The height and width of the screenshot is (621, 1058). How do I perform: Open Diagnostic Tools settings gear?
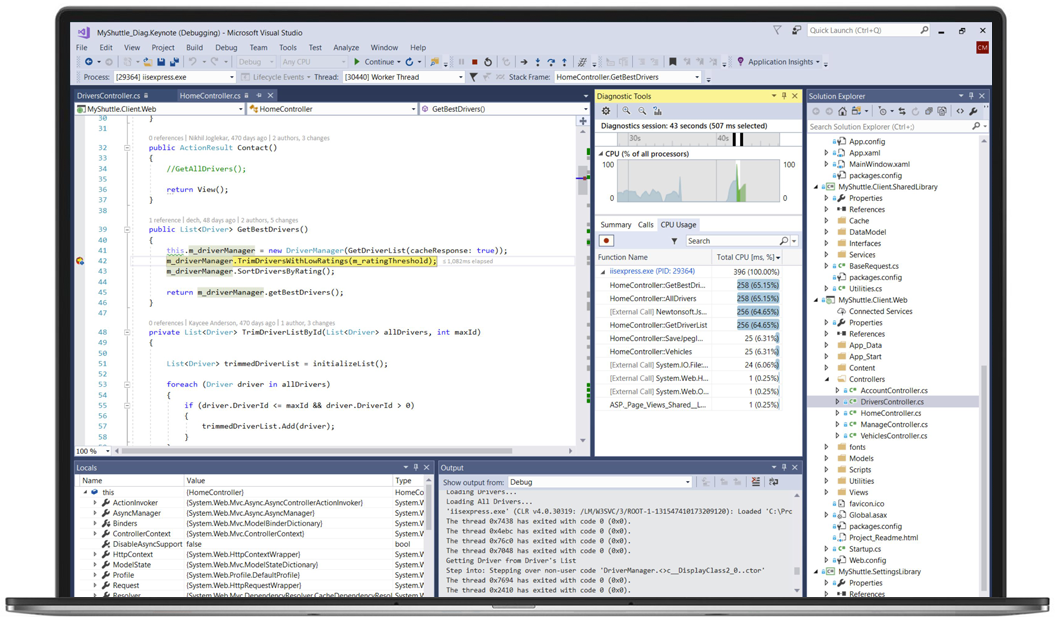pos(606,111)
